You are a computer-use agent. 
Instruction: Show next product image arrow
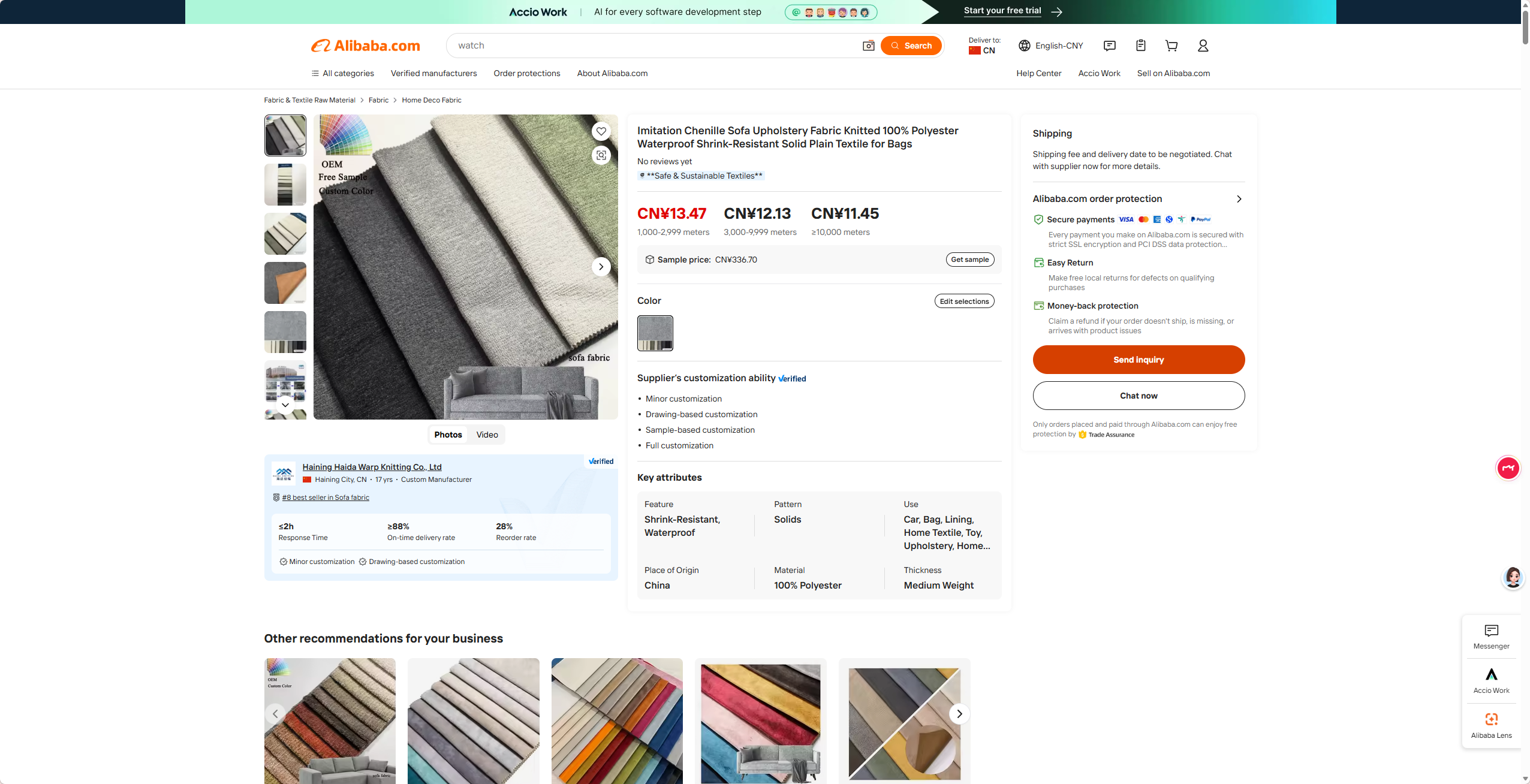pyautogui.click(x=601, y=267)
